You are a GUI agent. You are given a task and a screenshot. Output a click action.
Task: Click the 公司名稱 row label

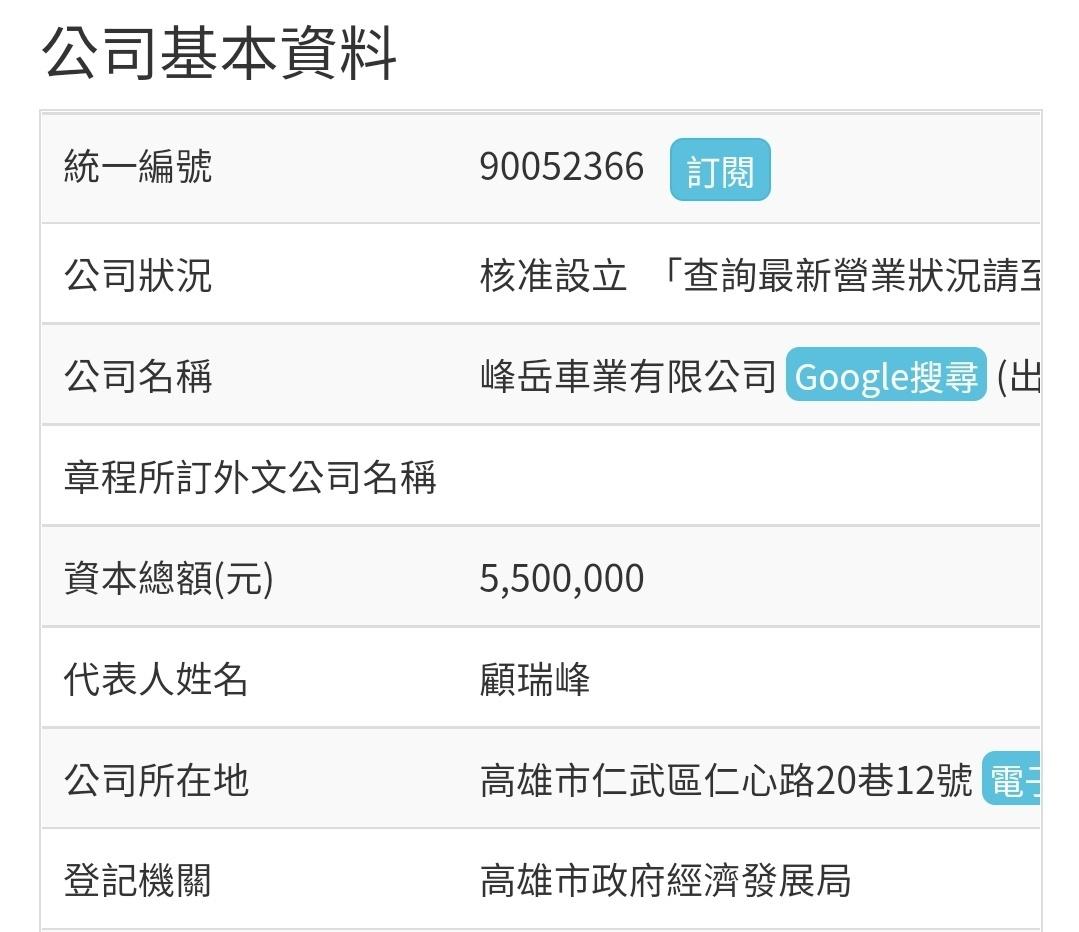pos(138,377)
